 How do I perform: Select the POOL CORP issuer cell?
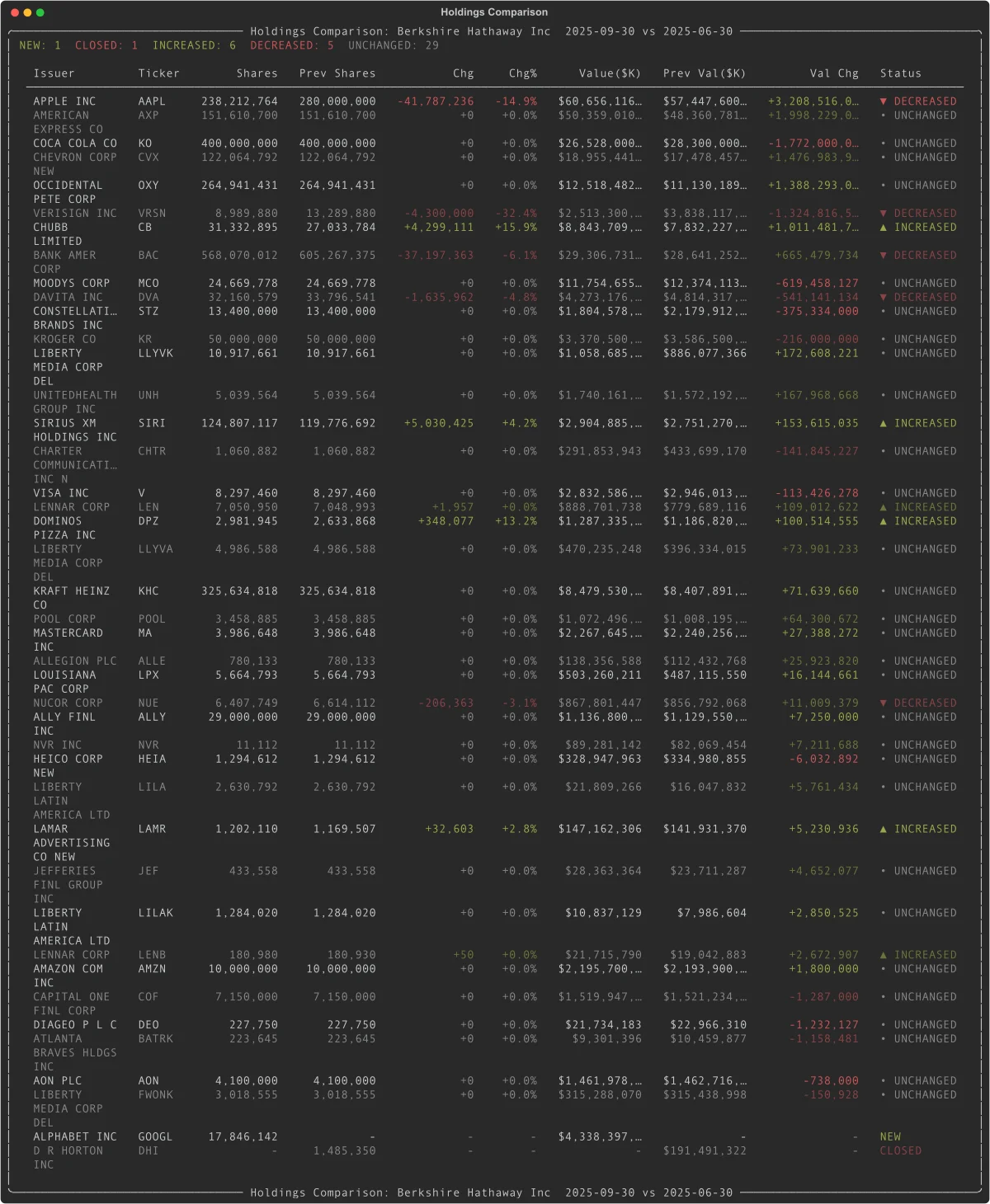point(64,620)
